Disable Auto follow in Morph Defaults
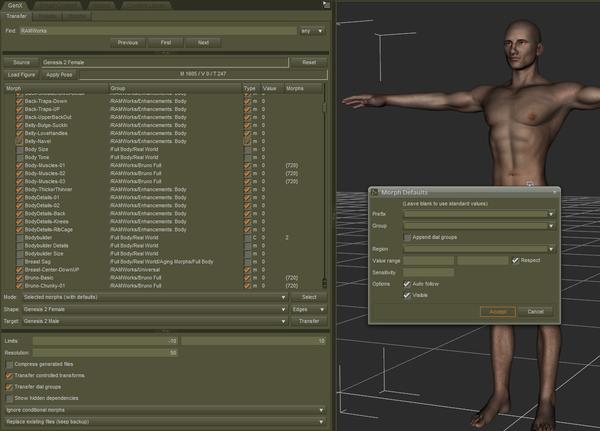Viewport: 600px width, 431px height. [407, 285]
